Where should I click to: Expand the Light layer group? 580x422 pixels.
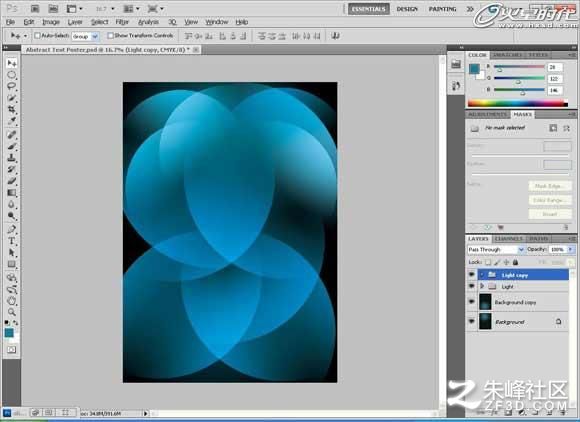click(x=482, y=286)
